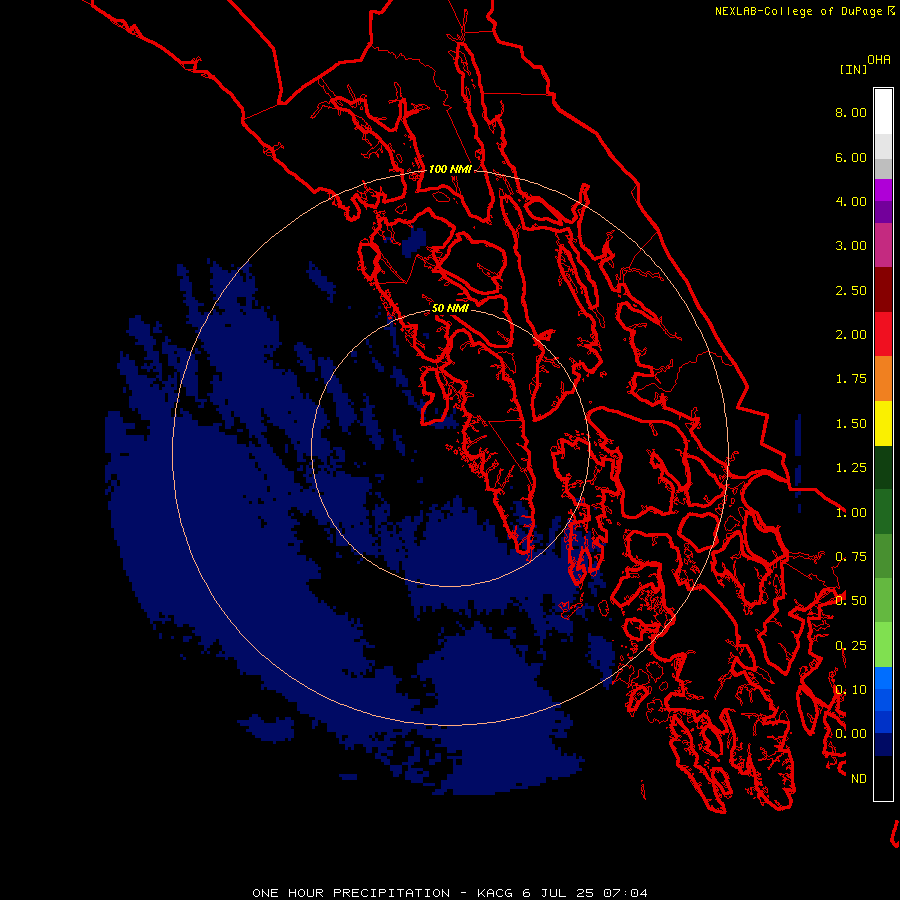Click the light green swatch beside 0.25

pyautogui.click(x=883, y=645)
